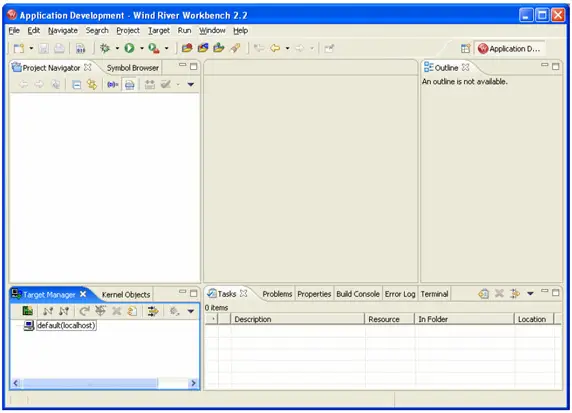Open the Navigate menu
Screen dimensions: 572x413
[x=63, y=31]
